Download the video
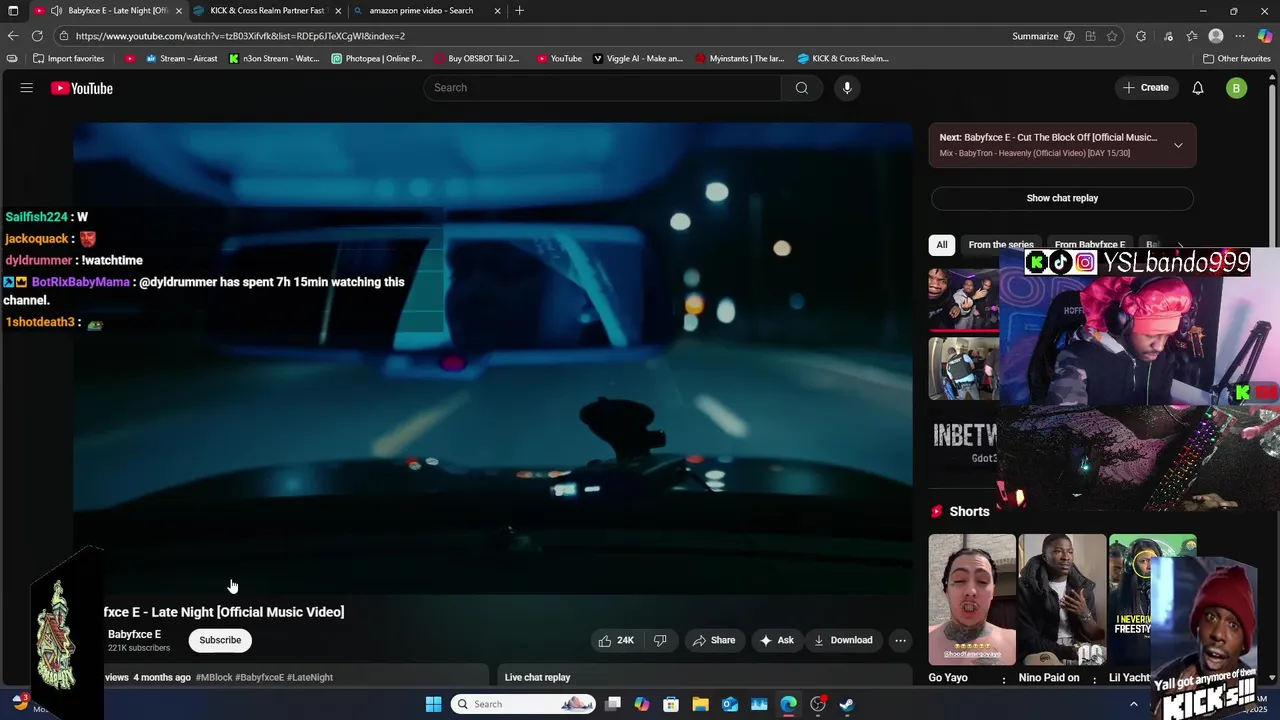1280x720 pixels. coord(843,640)
